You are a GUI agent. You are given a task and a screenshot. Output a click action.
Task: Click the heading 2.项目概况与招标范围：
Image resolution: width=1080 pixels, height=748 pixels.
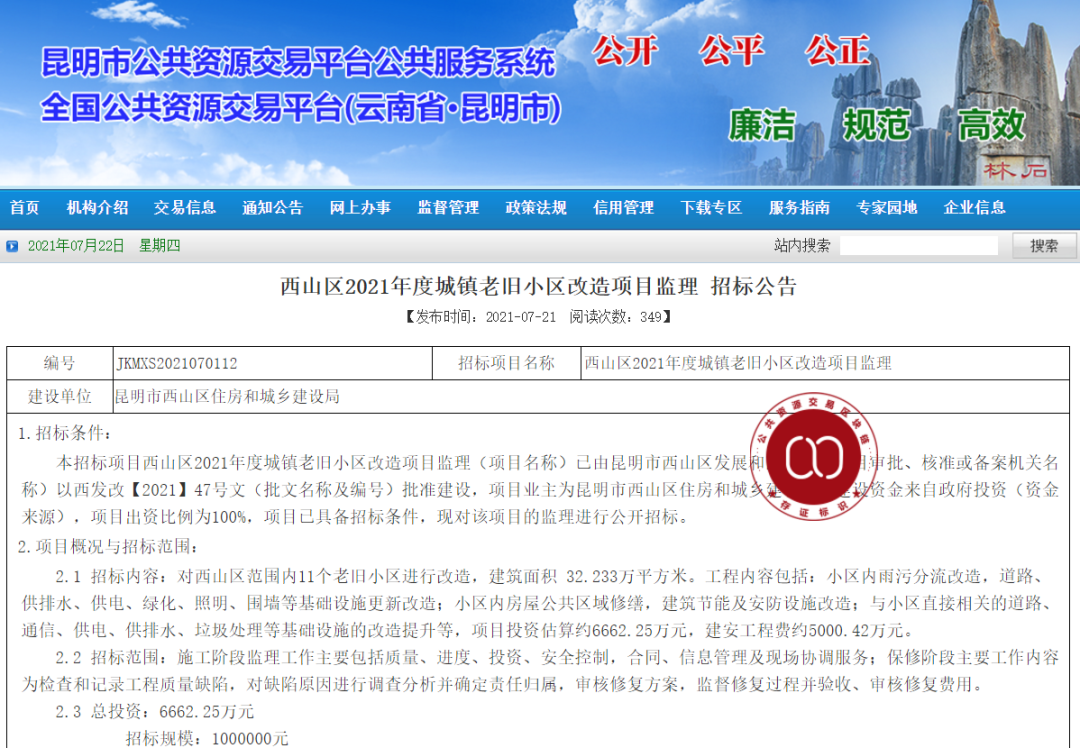pyautogui.click(x=108, y=547)
